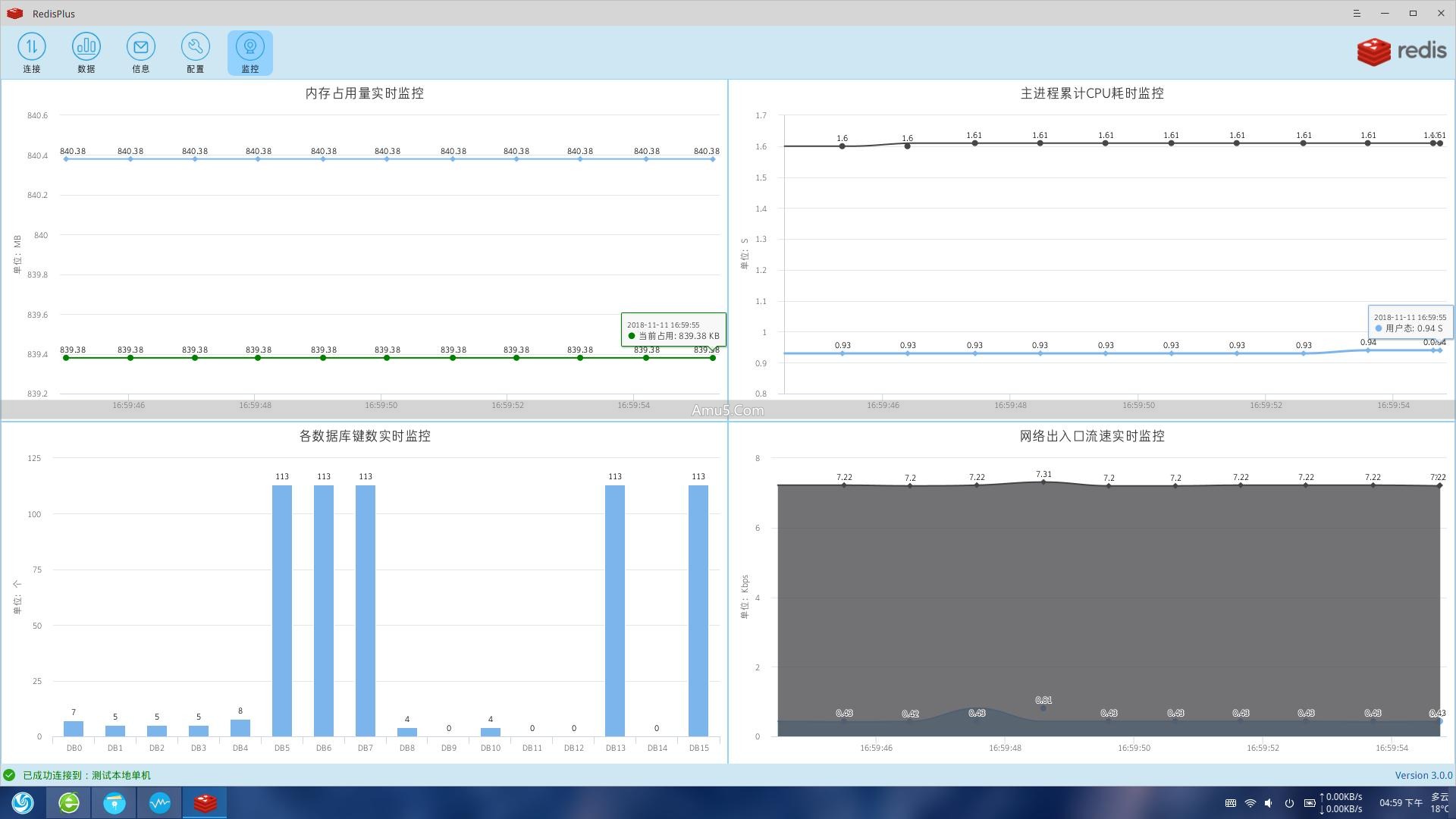Screen dimensions: 1456x819
Task: Click the RedisPlus taskbar icon
Action: pyautogui.click(x=205, y=802)
